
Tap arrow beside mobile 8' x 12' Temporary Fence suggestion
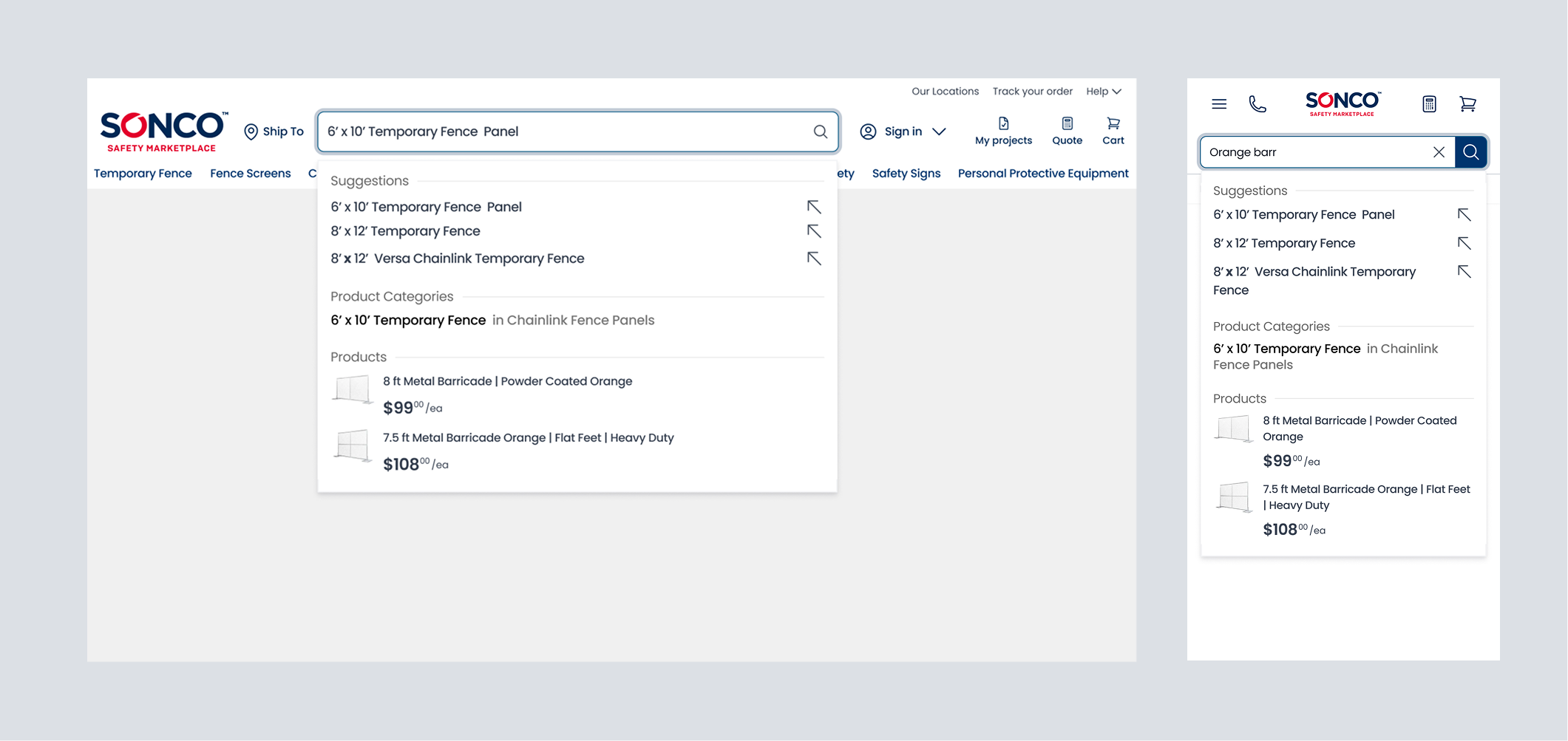click(x=1464, y=243)
